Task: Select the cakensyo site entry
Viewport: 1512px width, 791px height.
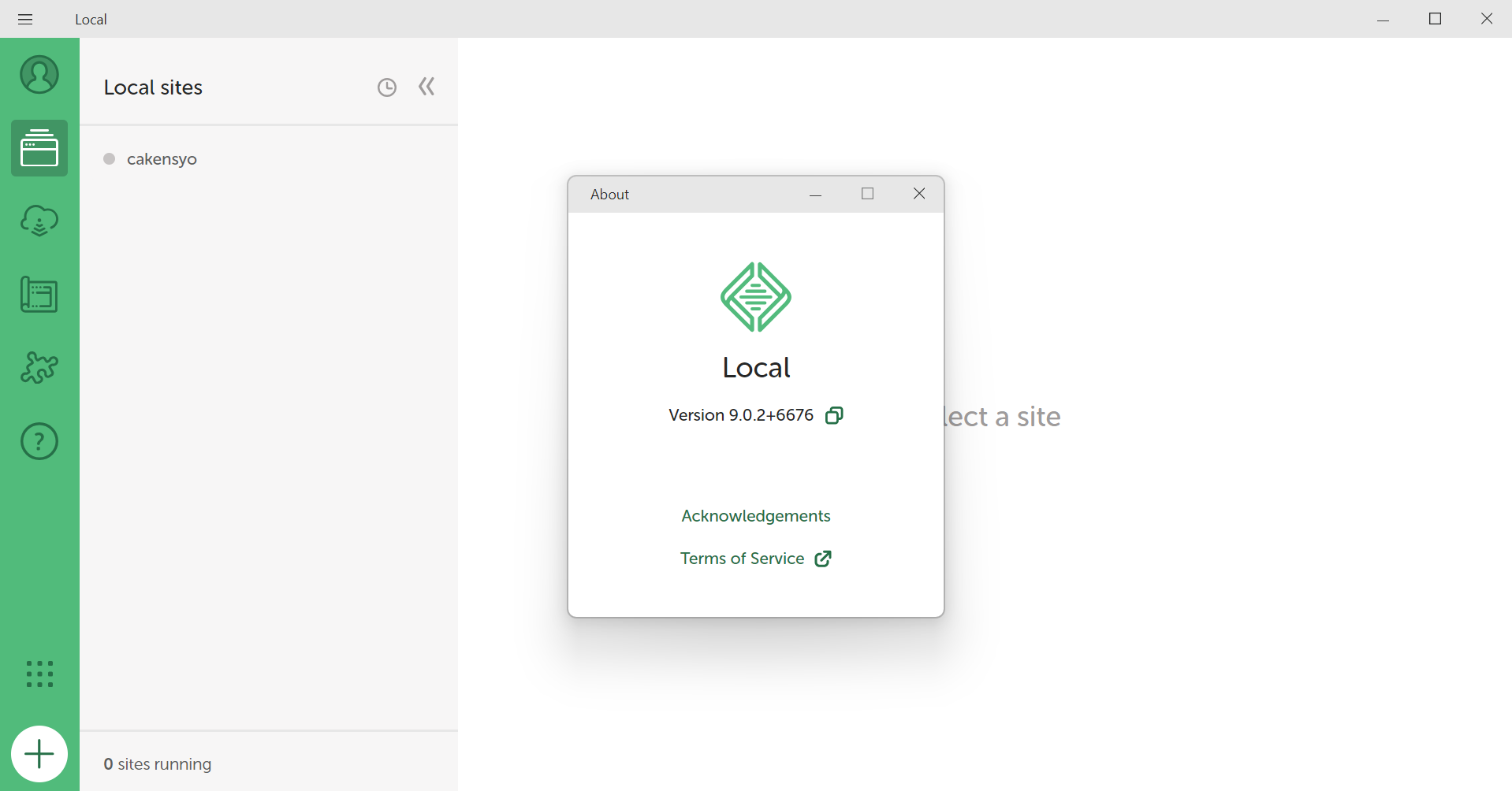Action: click(162, 158)
